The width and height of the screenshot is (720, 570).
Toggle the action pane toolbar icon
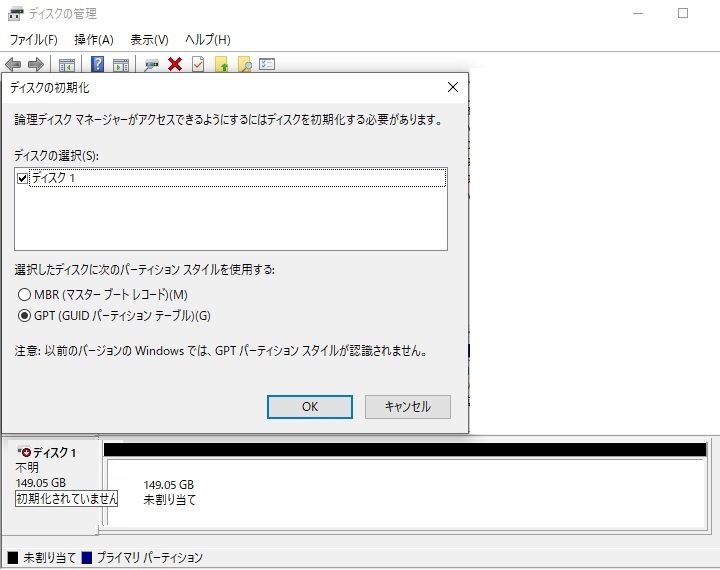[x=121, y=65]
